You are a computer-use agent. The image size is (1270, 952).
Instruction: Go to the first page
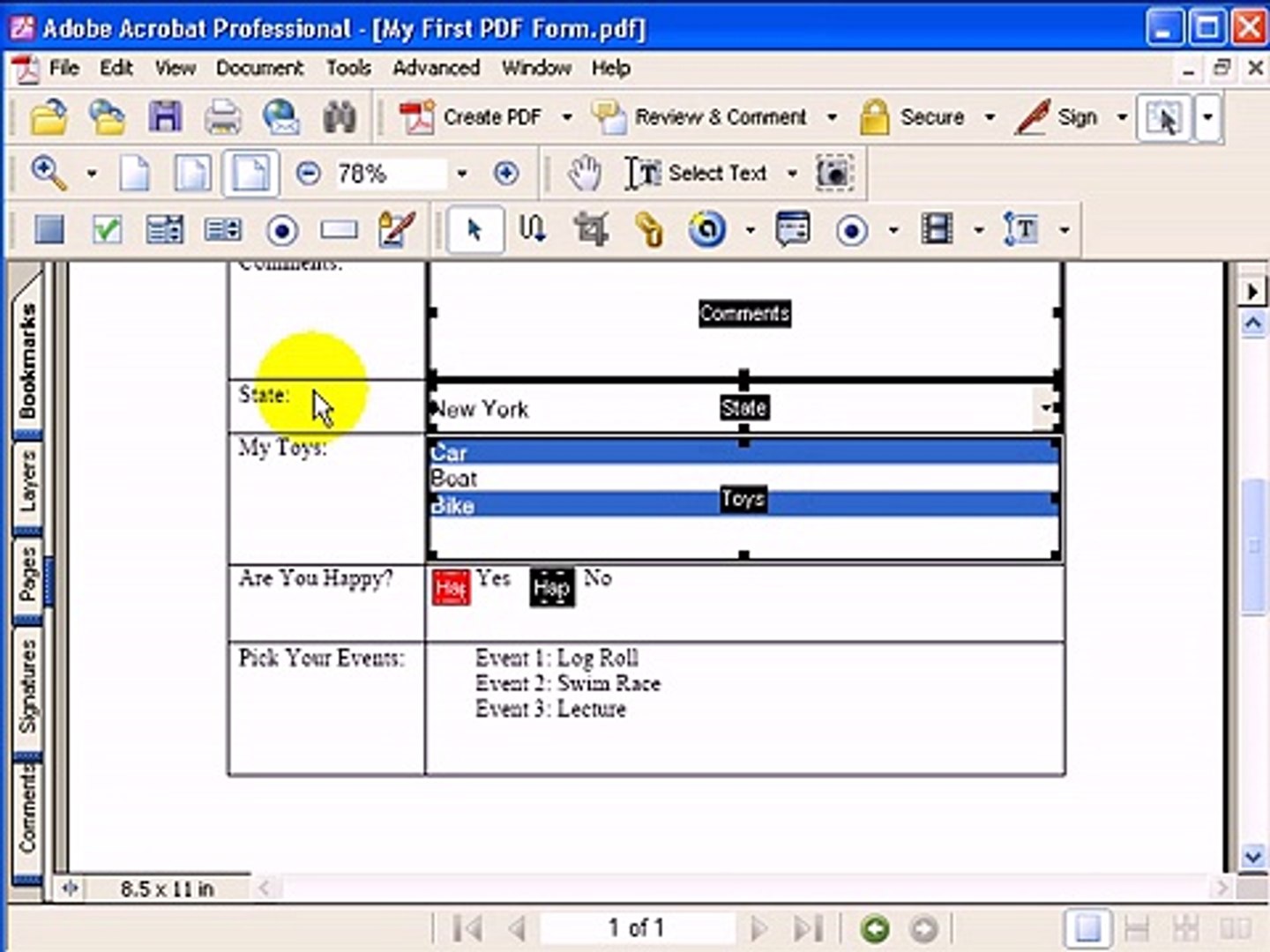click(x=467, y=928)
